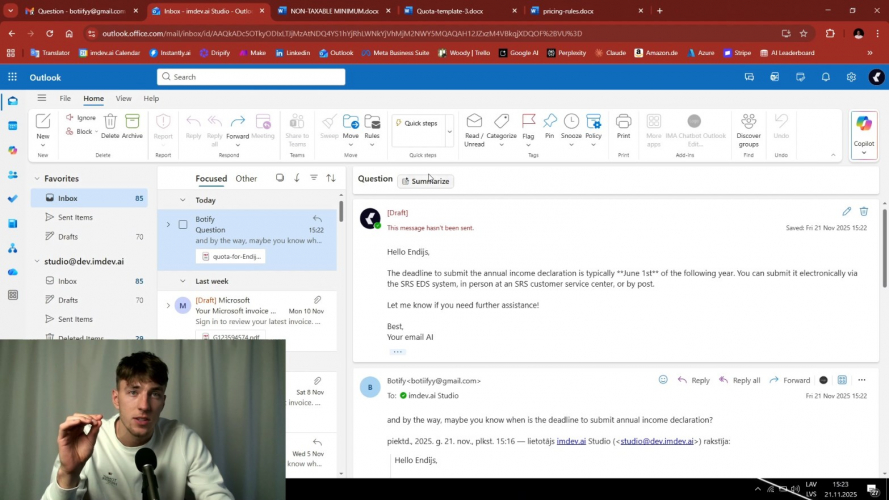Screen dimensions: 889x500
Task: Switch to NON-TAXABLE MINIMUM.docx browser tab
Action: [x=333, y=11]
